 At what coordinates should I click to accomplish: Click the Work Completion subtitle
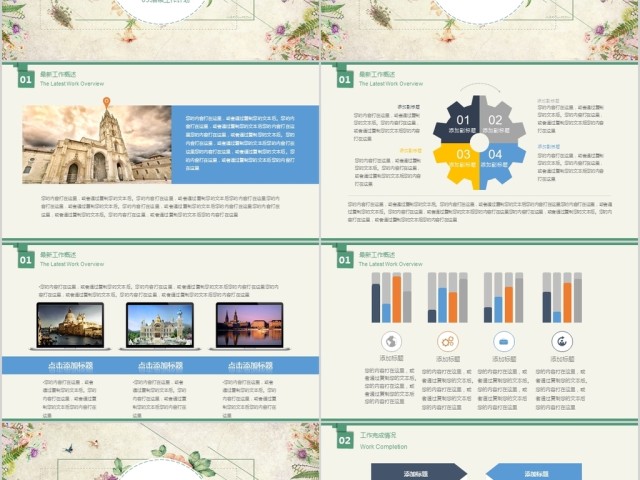click(383, 447)
